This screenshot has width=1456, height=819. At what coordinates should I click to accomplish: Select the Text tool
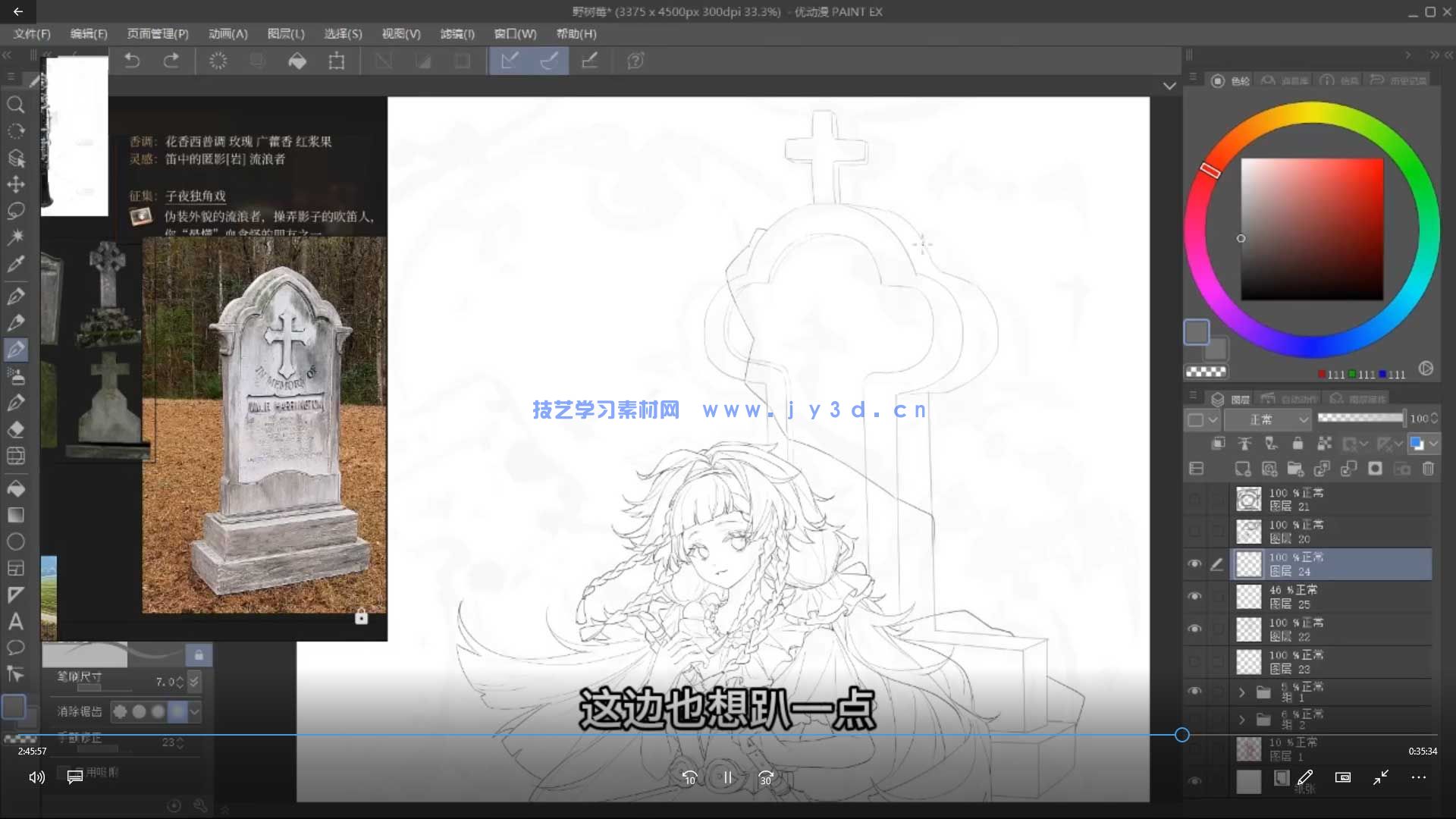[x=15, y=622]
